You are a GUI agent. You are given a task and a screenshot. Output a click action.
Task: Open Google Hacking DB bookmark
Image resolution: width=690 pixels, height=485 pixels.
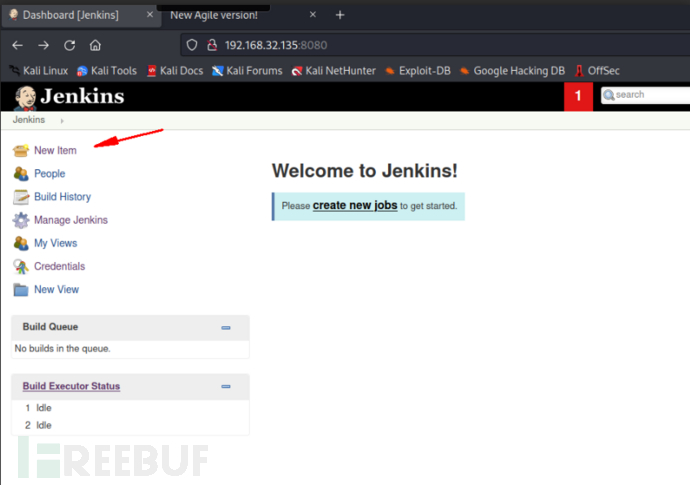point(512,71)
